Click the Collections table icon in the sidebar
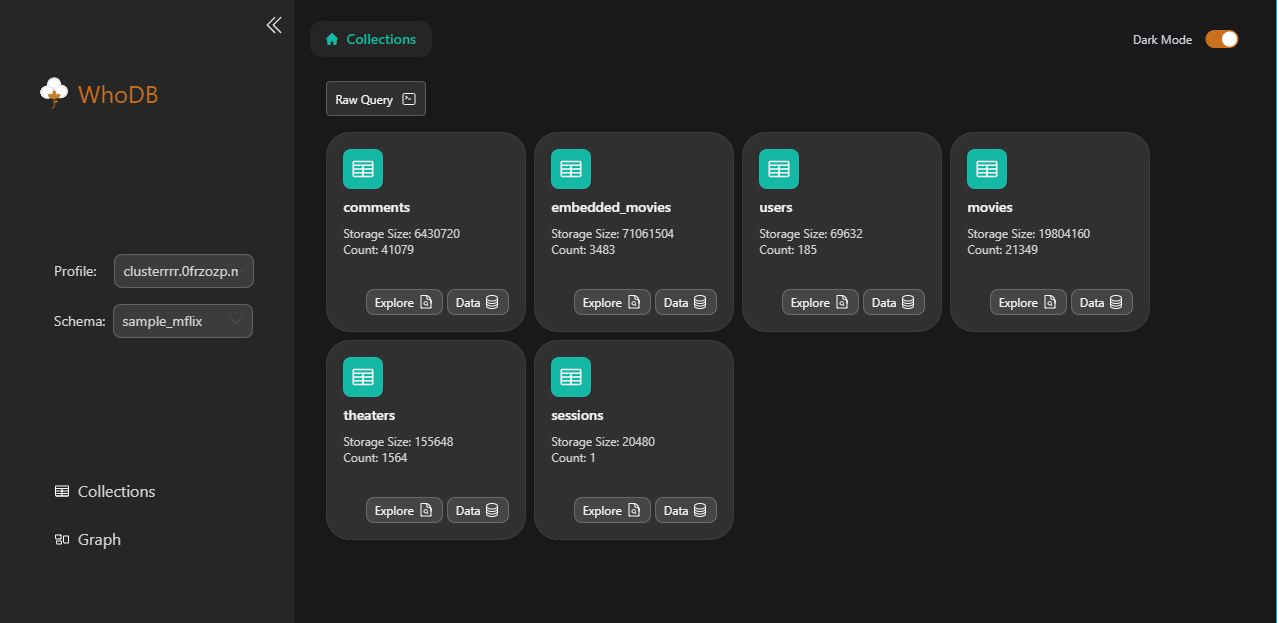1277x623 pixels. click(x=61, y=491)
